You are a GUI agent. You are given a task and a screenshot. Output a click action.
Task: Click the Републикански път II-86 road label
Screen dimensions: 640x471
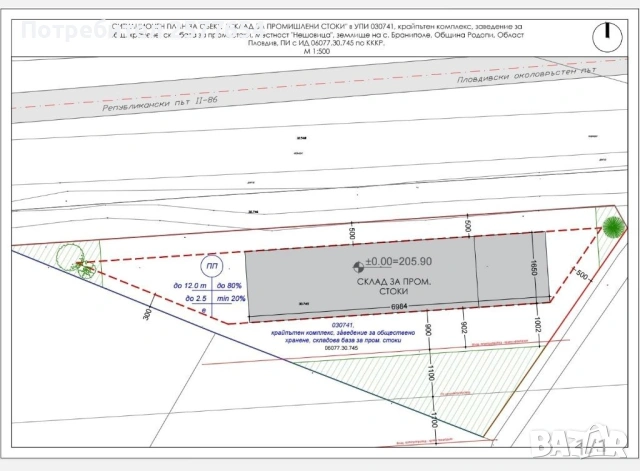[x=160, y=104]
